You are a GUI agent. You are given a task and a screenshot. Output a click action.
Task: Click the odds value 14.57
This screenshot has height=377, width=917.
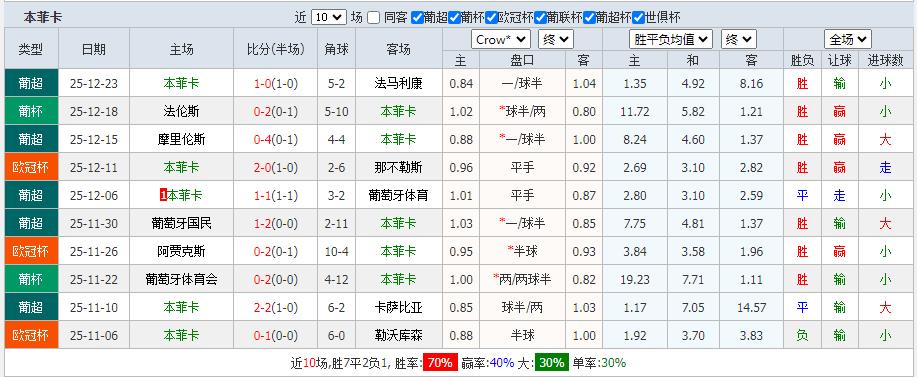(x=751, y=307)
